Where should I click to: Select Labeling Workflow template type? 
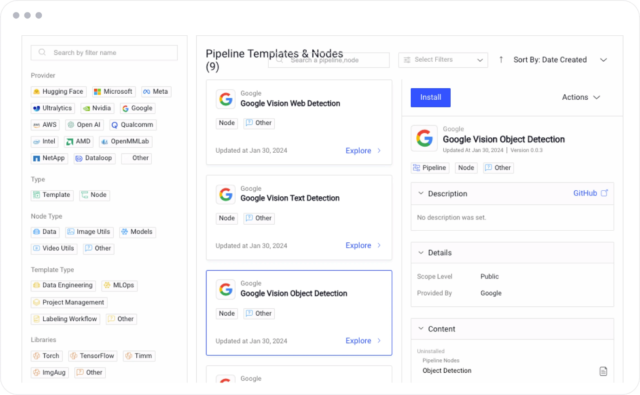click(x=65, y=319)
